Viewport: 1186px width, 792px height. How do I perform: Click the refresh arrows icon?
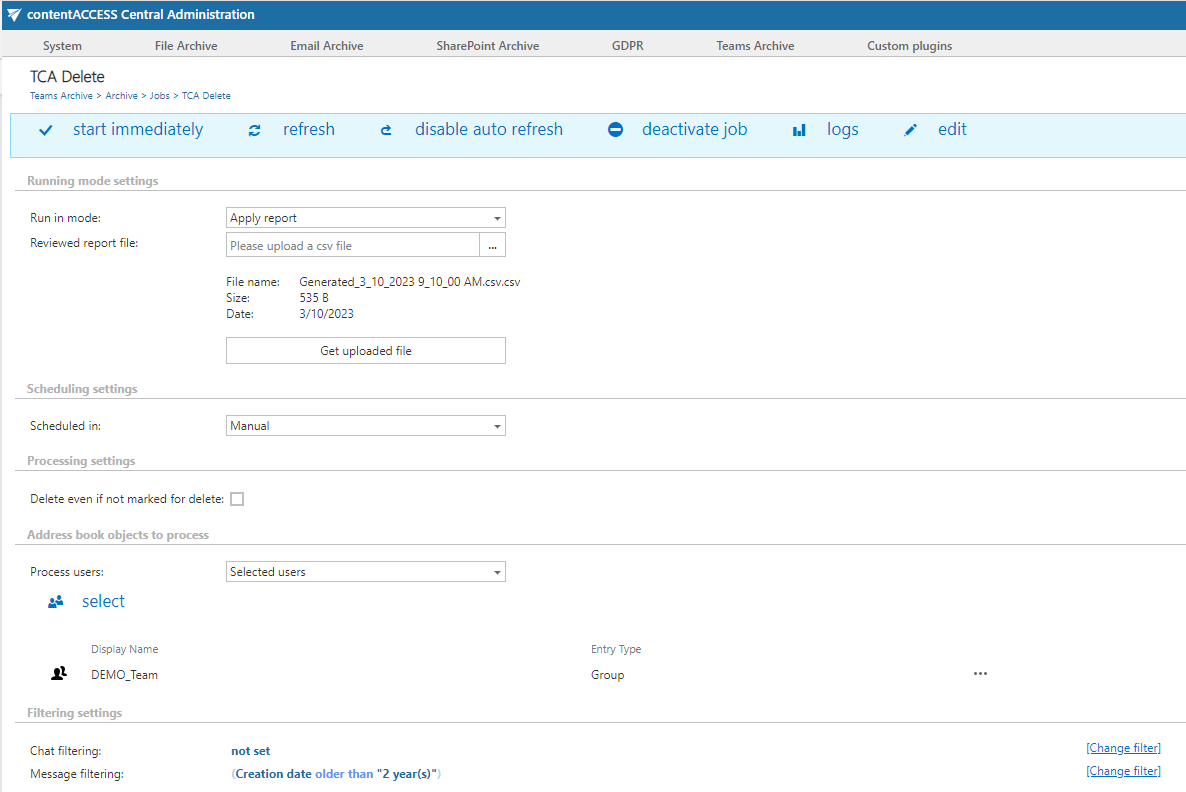[x=255, y=130]
